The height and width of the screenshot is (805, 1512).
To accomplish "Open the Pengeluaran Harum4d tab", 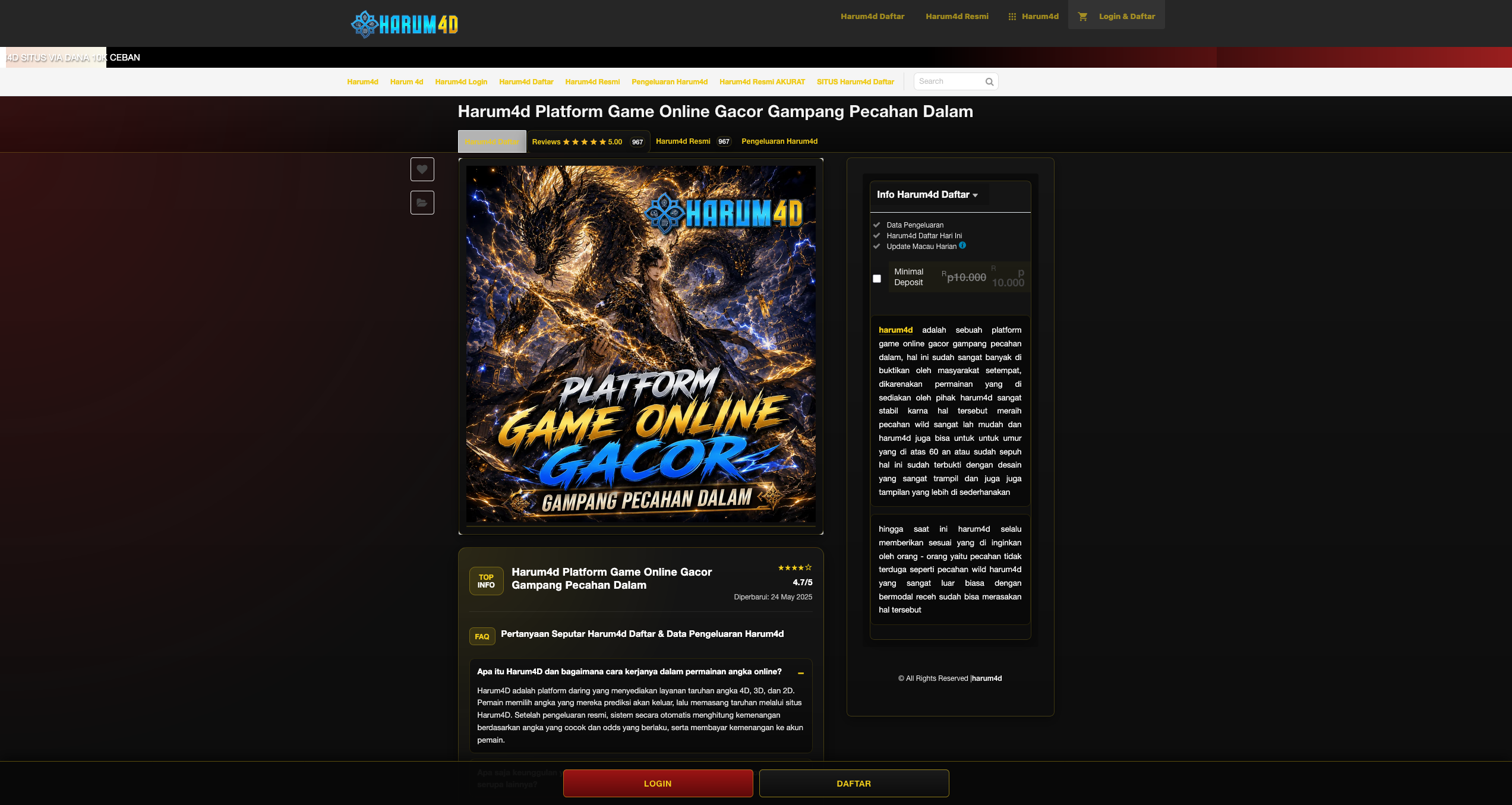I will 779,141.
